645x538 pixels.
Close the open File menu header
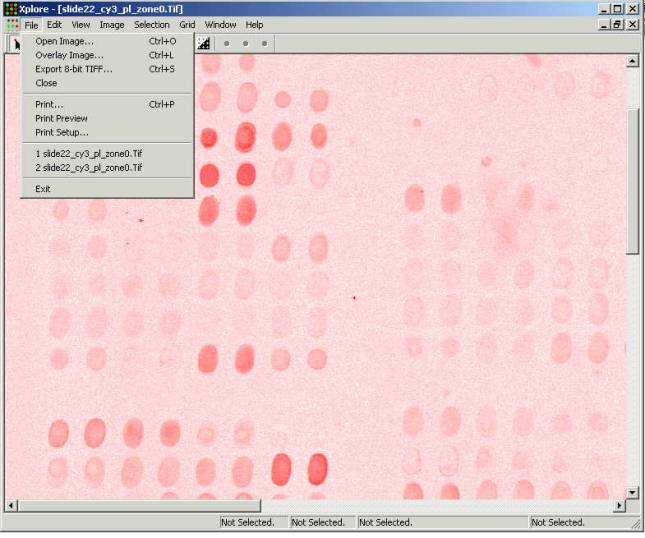click(31, 25)
